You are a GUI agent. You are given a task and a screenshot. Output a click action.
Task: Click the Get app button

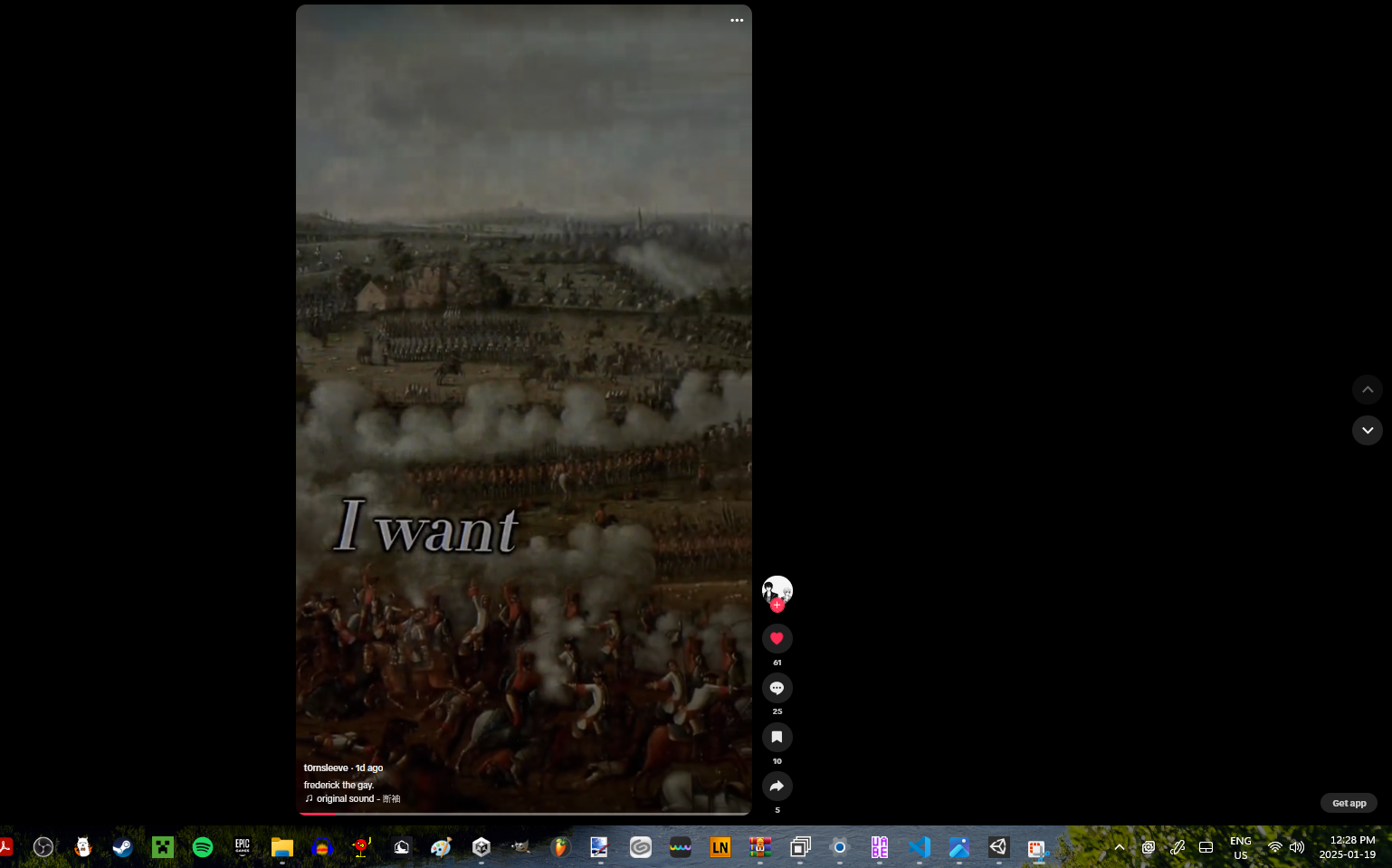1349,804
